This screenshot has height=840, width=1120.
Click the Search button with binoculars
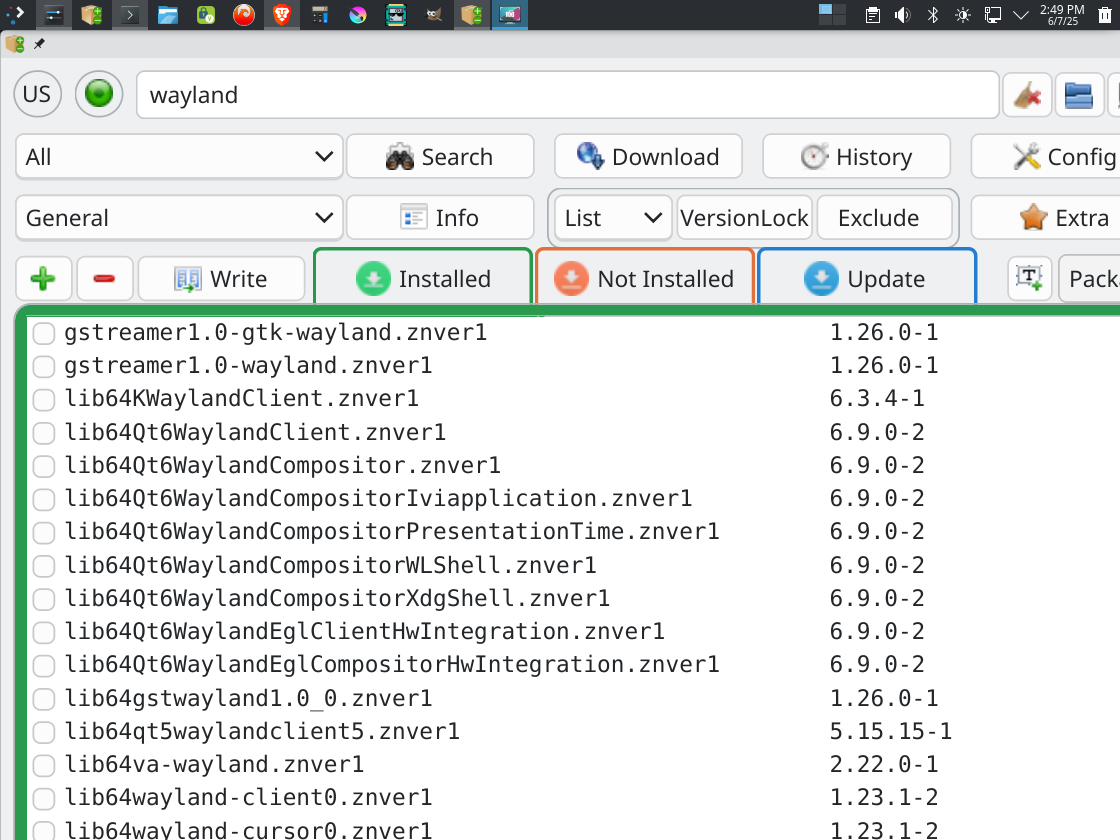tap(440, 156)
